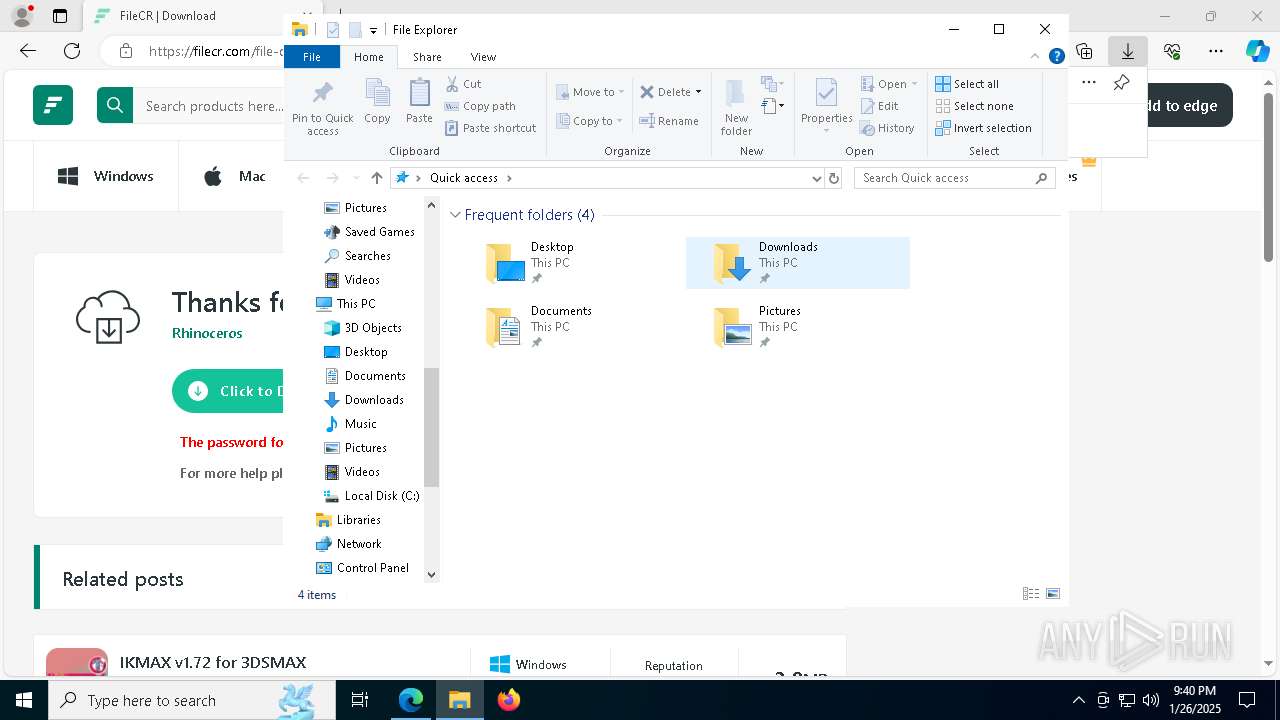
Task: Switch to details view icon
Action: point(1031,594)
